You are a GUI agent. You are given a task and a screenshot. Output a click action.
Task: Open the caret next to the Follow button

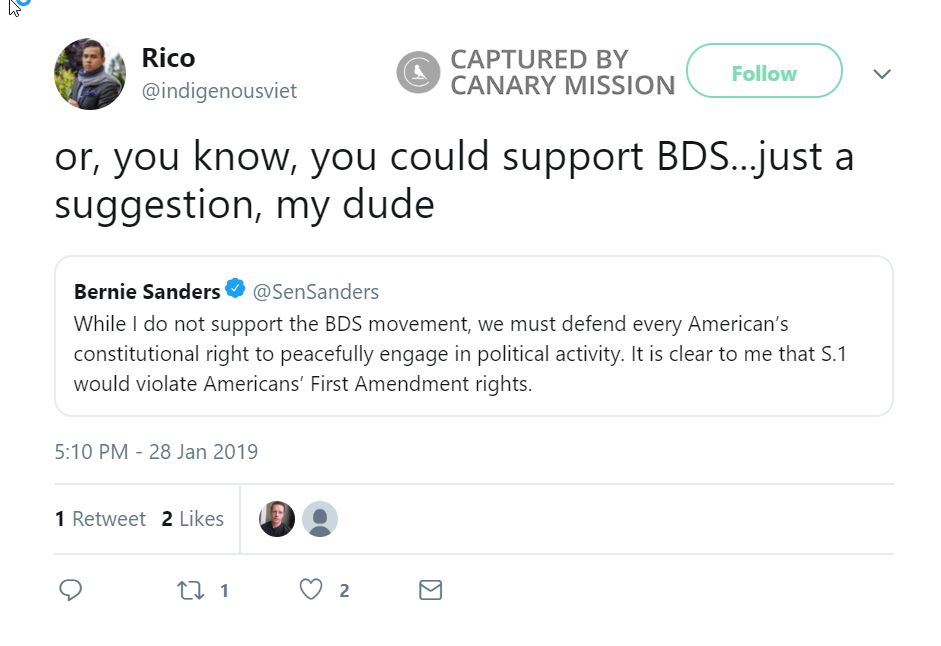coord(881,74)
